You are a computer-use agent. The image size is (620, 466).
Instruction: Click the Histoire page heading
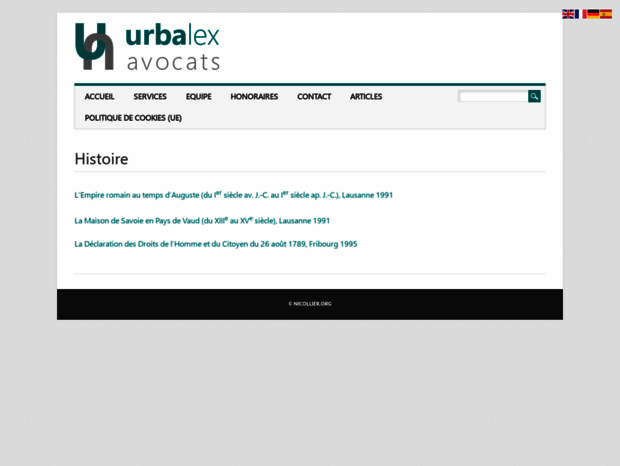coord(101,159)
